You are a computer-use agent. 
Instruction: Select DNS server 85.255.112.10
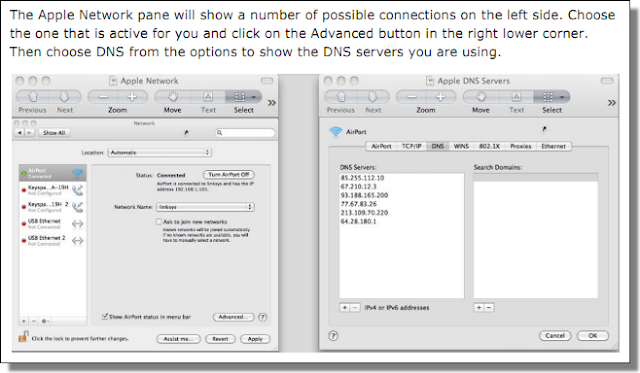[x=362, y=178]
